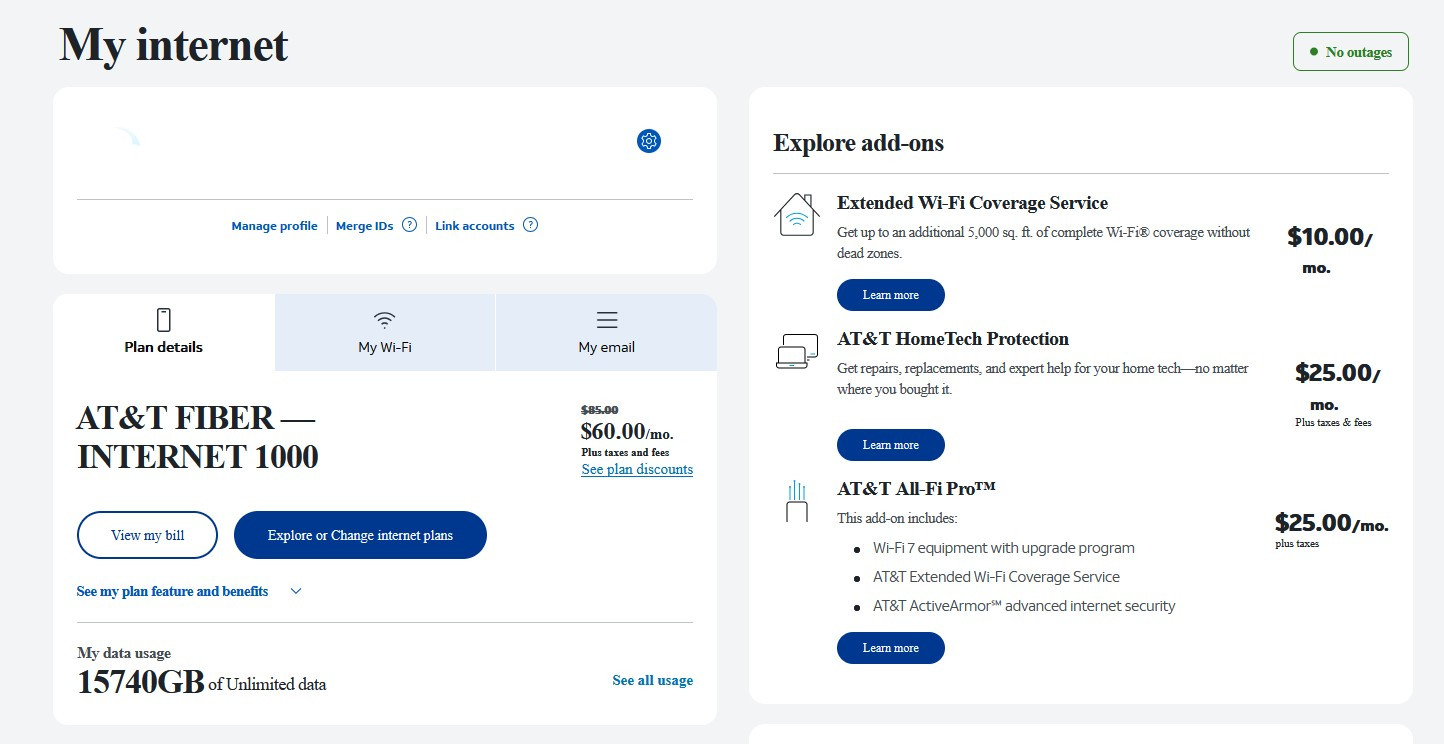Learn more about AT&T All-Fi Pro
Image resolution: width=1444 pixels, height=744 pixels.
tap(891, 648)
